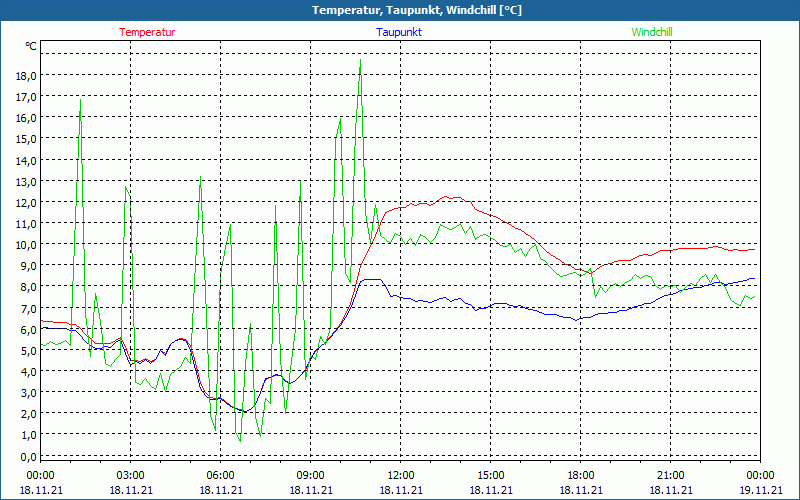Screen dimensions: 800x500
Task: Click the '18:00' time label
Action: [x=581, y=476]
